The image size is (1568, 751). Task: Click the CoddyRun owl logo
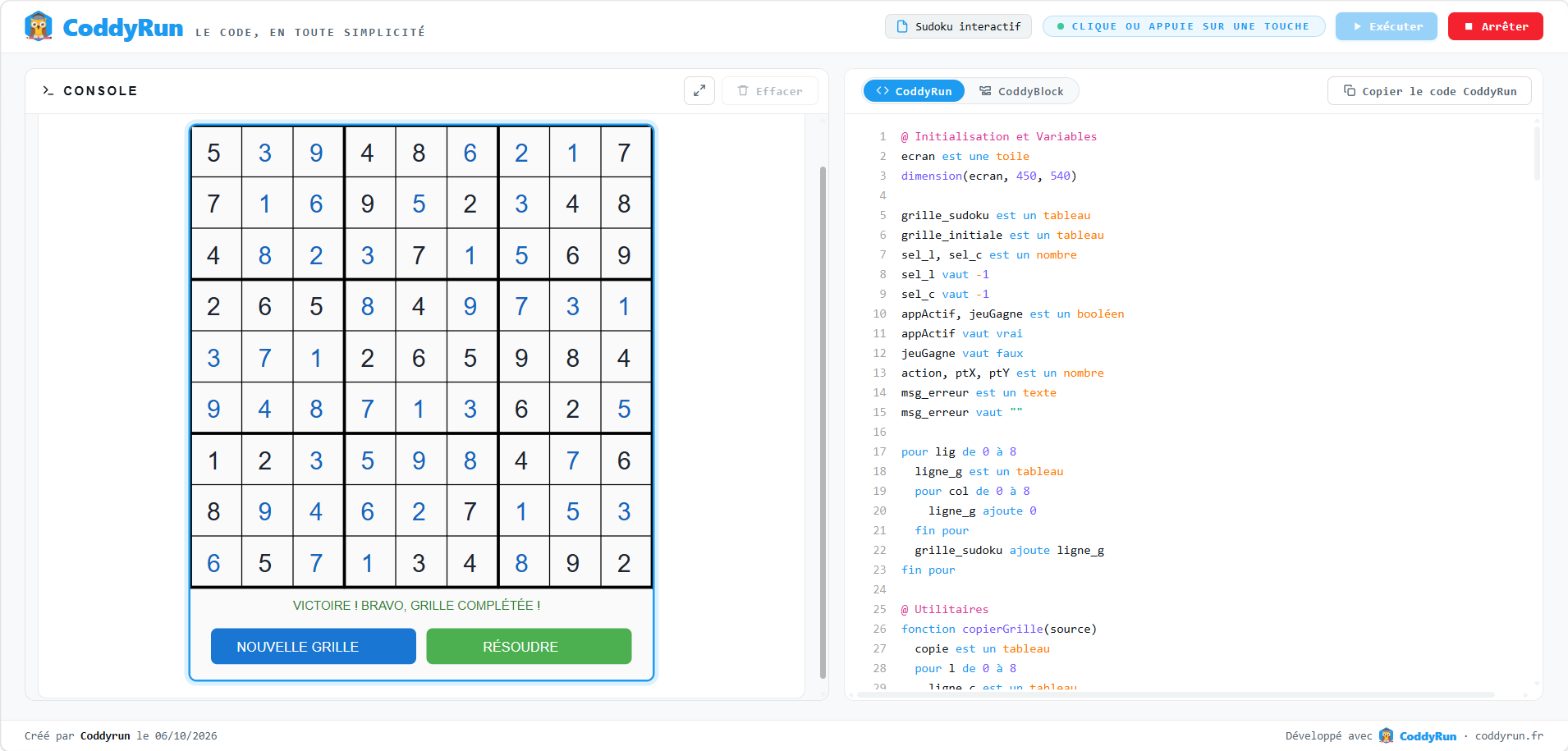tap(39, 26)
